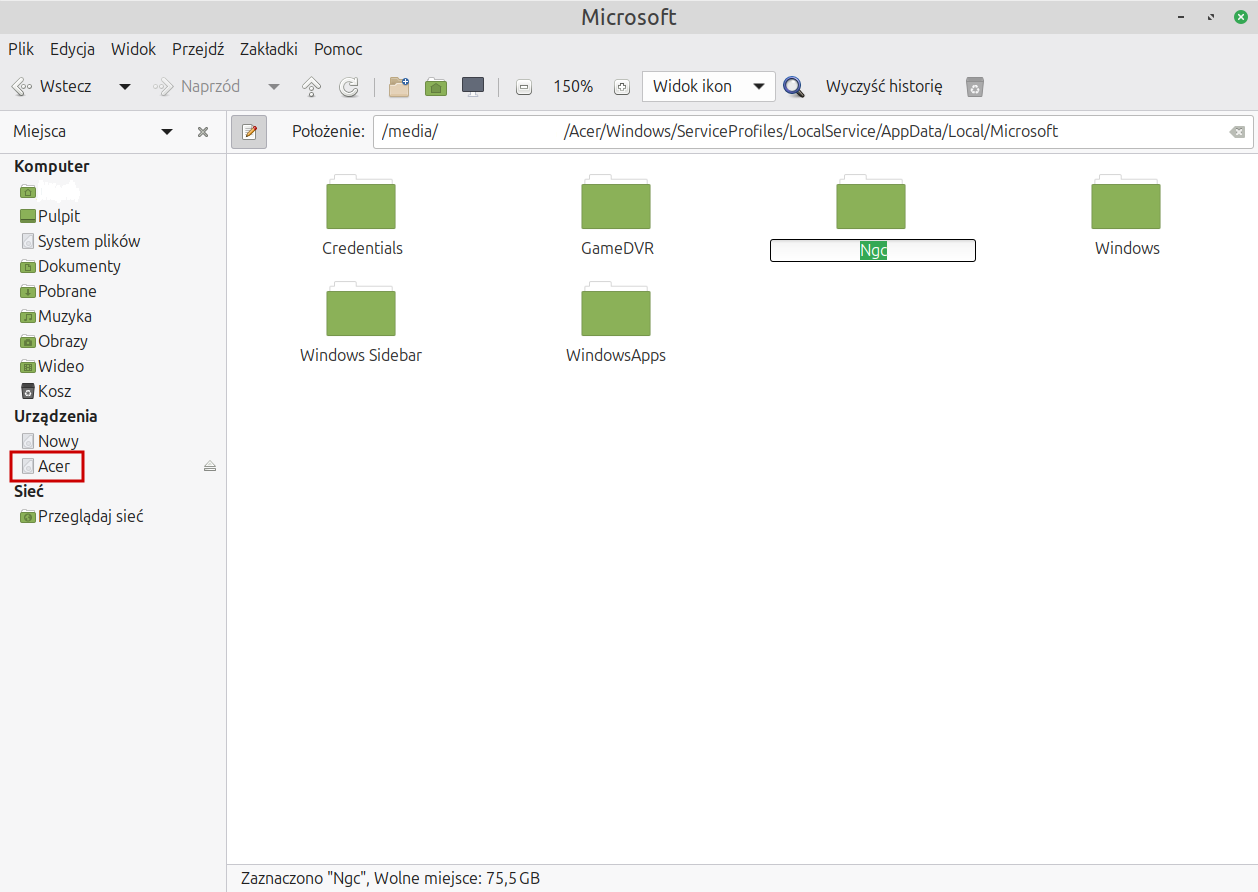Open the Pomoc menu
The height and width of the screenshot is (892, 1258).
click(x=338, y=49)
